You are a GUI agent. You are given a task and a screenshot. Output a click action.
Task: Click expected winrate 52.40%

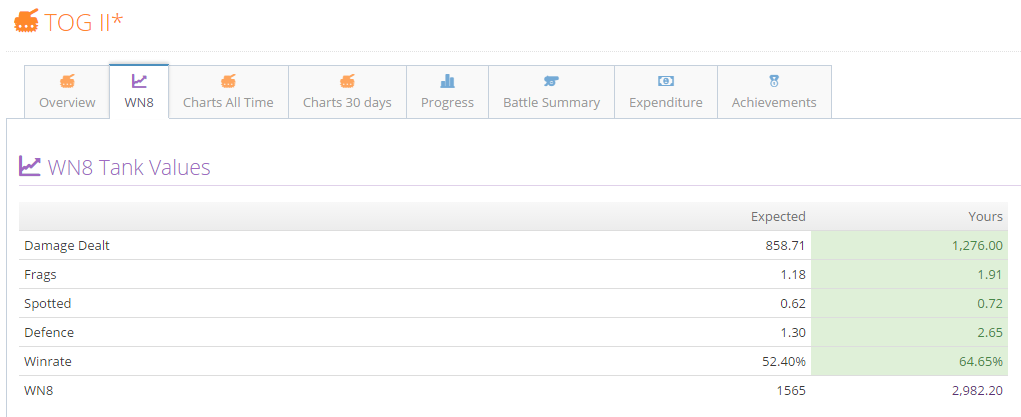(784, 362)
